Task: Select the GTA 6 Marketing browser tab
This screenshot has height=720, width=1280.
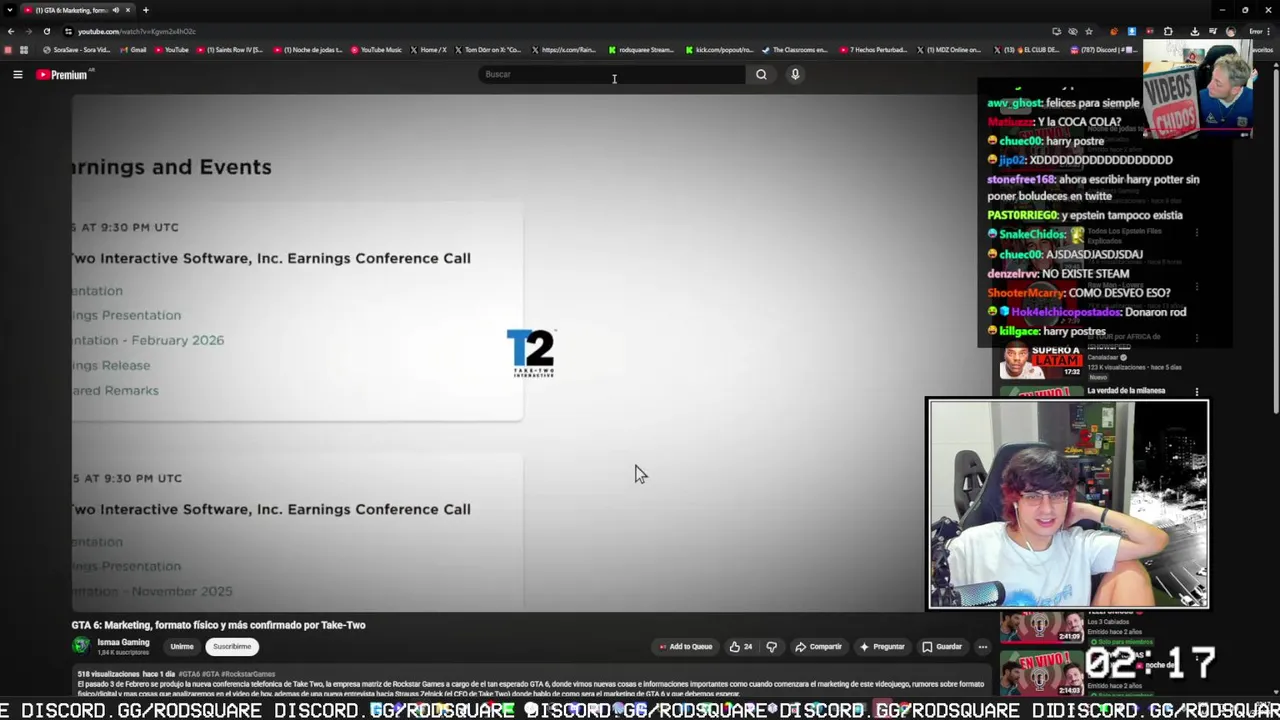Action: pos(70,10)
